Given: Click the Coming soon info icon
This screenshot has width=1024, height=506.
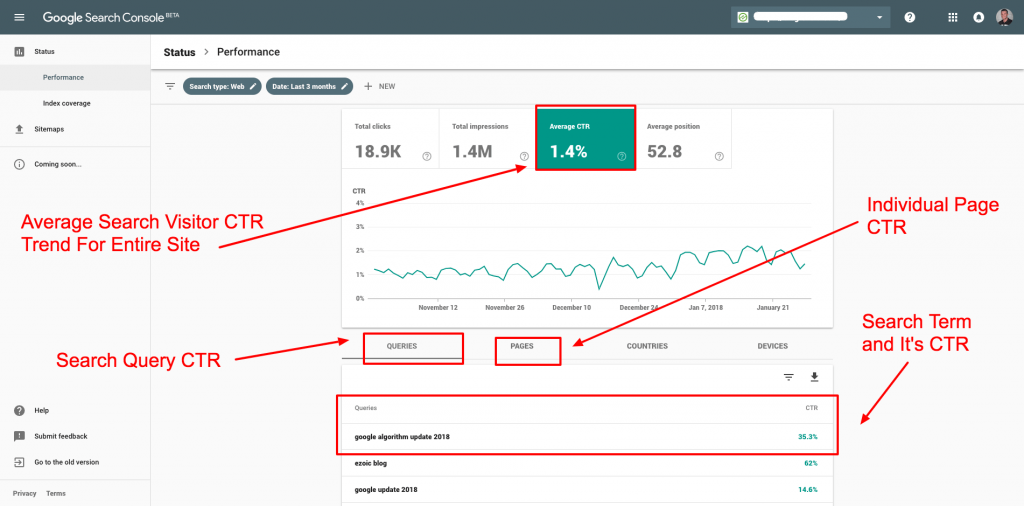Looking at the screenshot, I should [19, 165].
